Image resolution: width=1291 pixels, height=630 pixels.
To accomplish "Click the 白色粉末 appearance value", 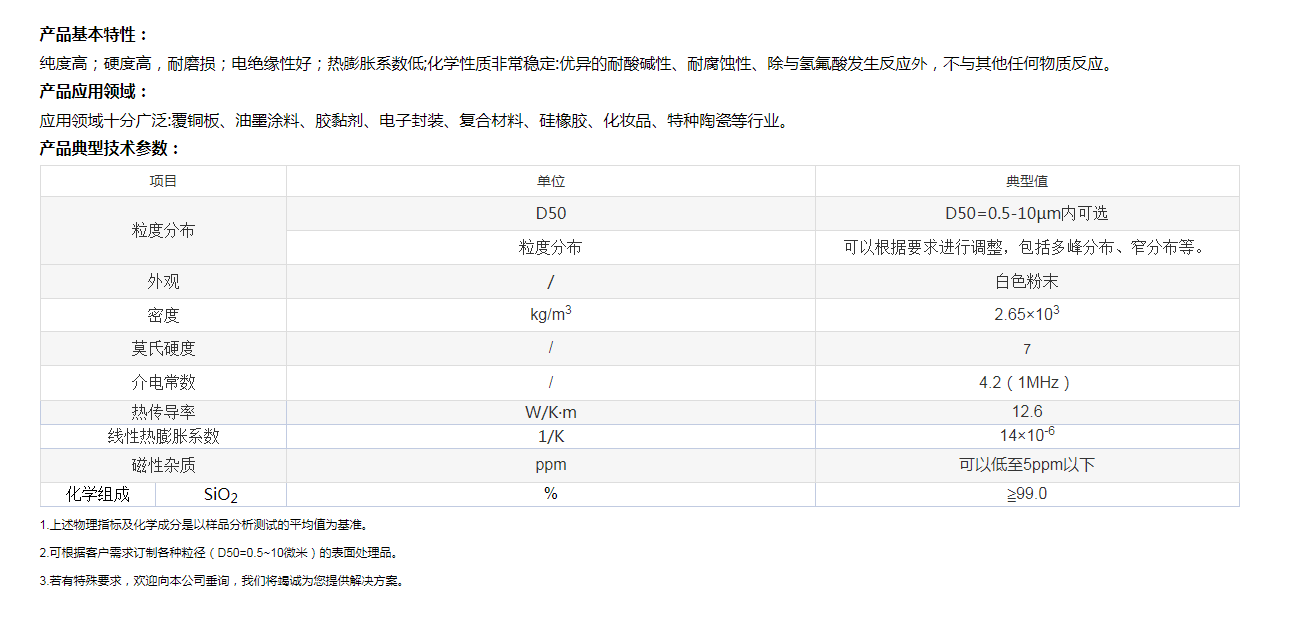I will tap(1026, 282).
